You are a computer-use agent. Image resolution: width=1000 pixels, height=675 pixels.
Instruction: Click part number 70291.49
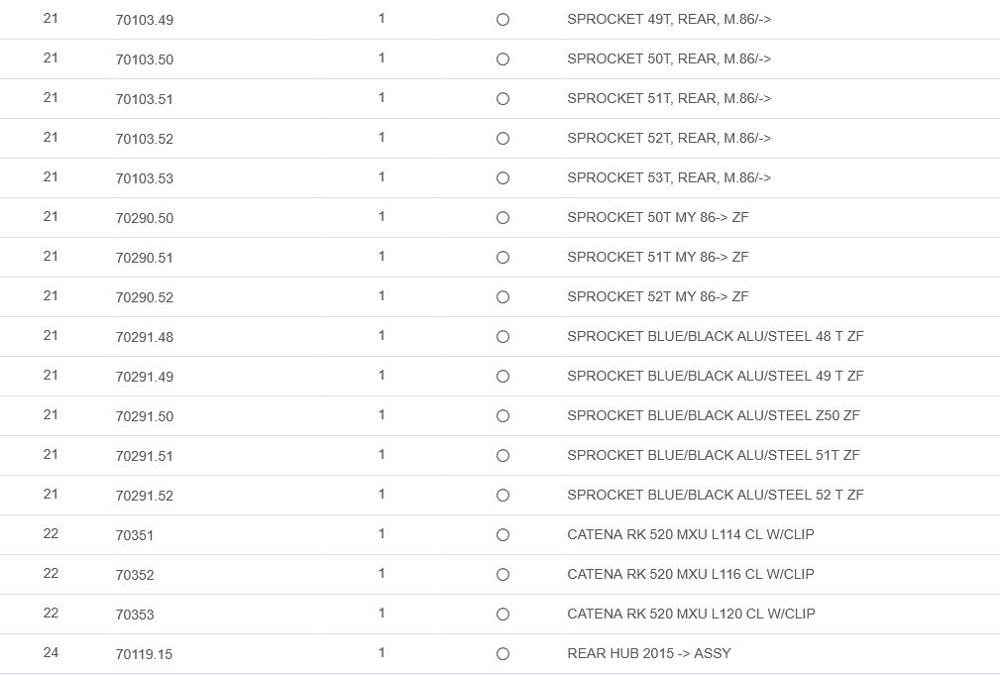tap(144, 377)
